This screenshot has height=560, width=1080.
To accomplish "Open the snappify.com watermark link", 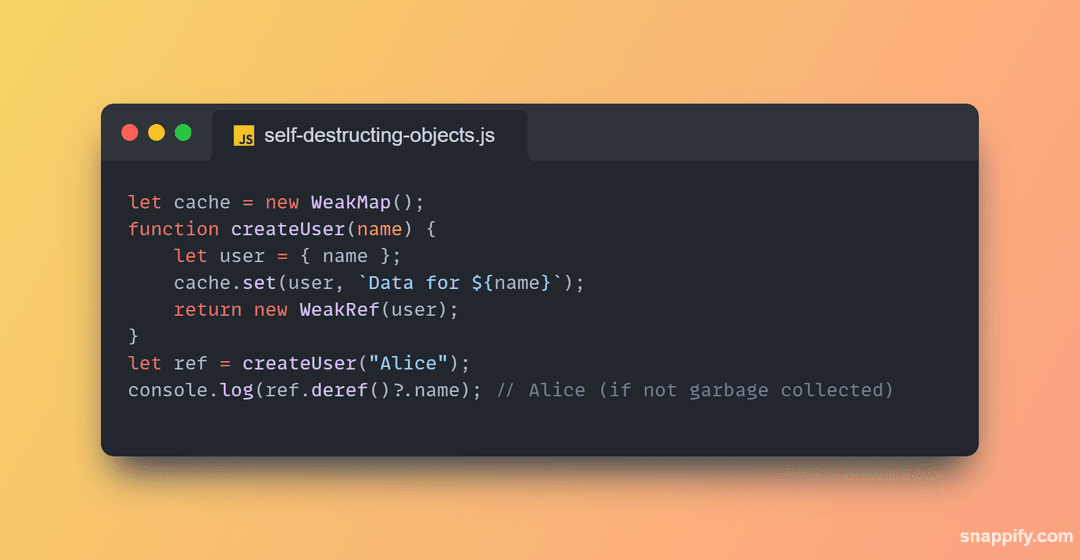I will pos(1016,536).
